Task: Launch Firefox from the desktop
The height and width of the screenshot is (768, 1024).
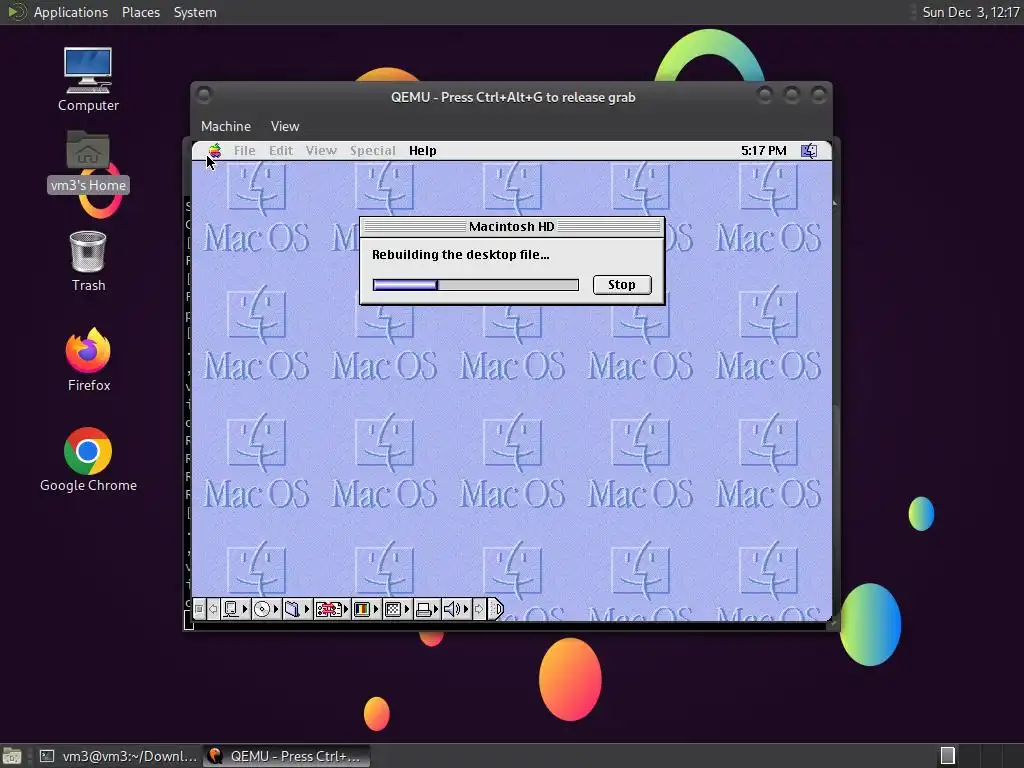Action: tap(88, 359)
